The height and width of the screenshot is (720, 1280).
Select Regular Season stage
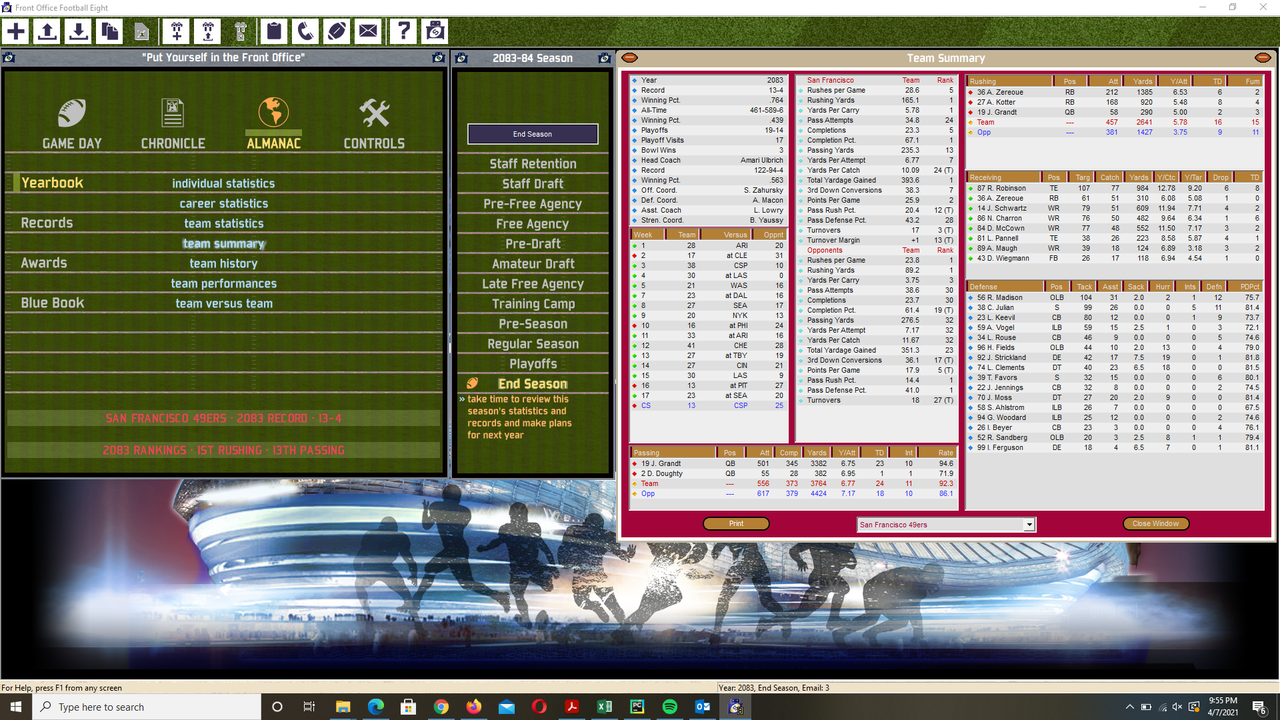coord(533,344)
